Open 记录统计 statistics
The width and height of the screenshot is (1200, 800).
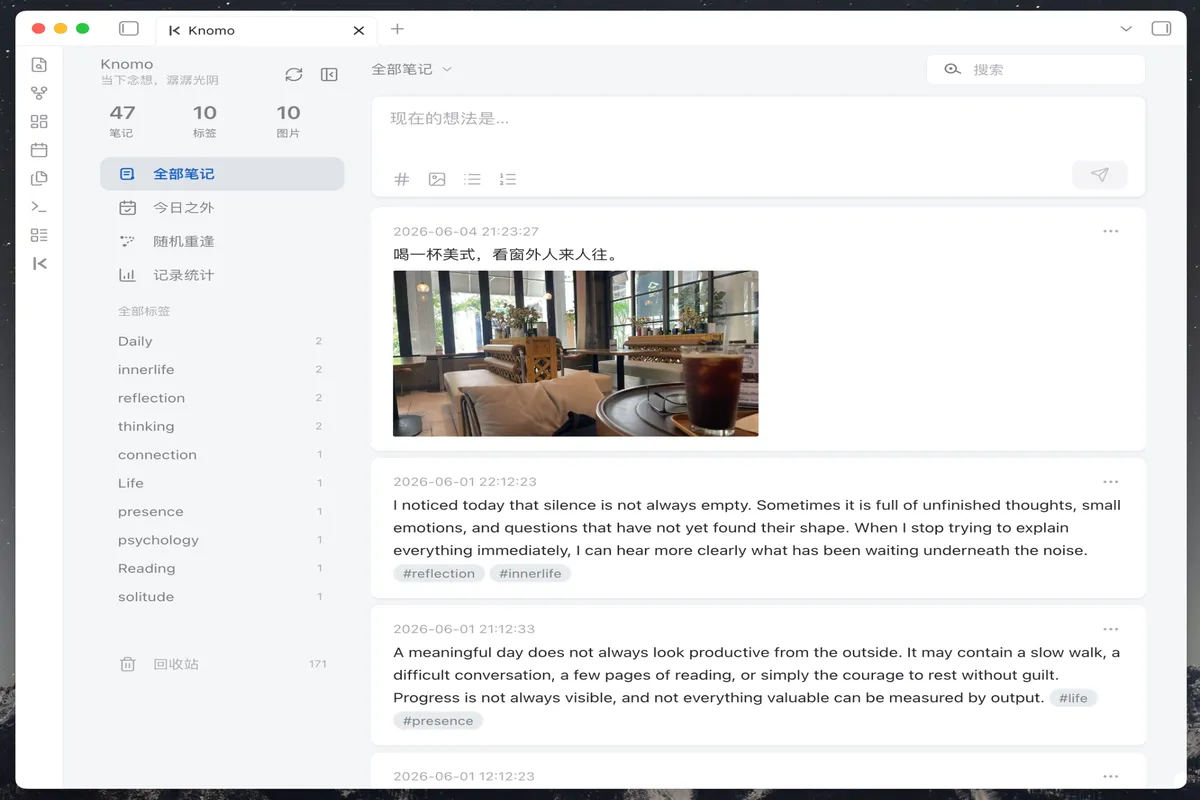(x=222, y=275)
